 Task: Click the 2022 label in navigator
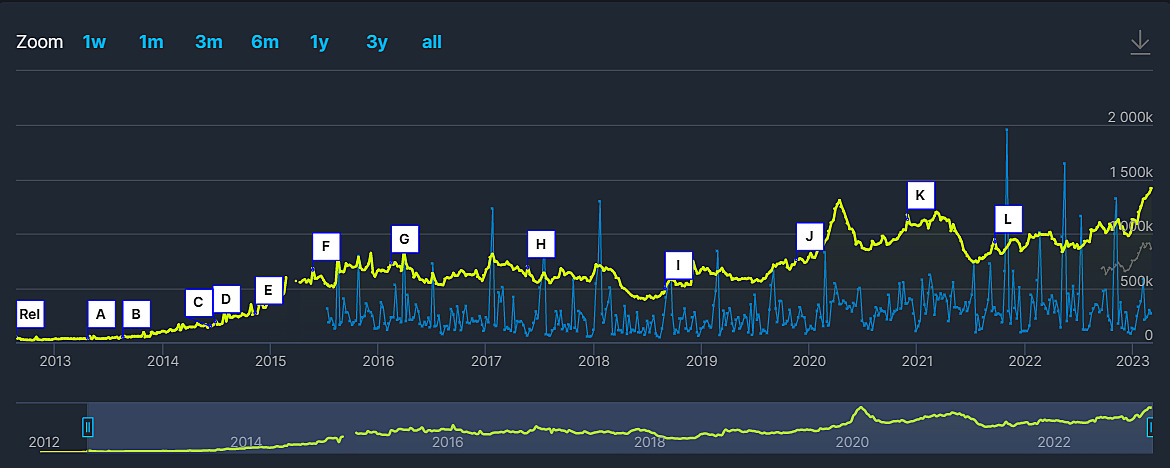coord(1055,443)
